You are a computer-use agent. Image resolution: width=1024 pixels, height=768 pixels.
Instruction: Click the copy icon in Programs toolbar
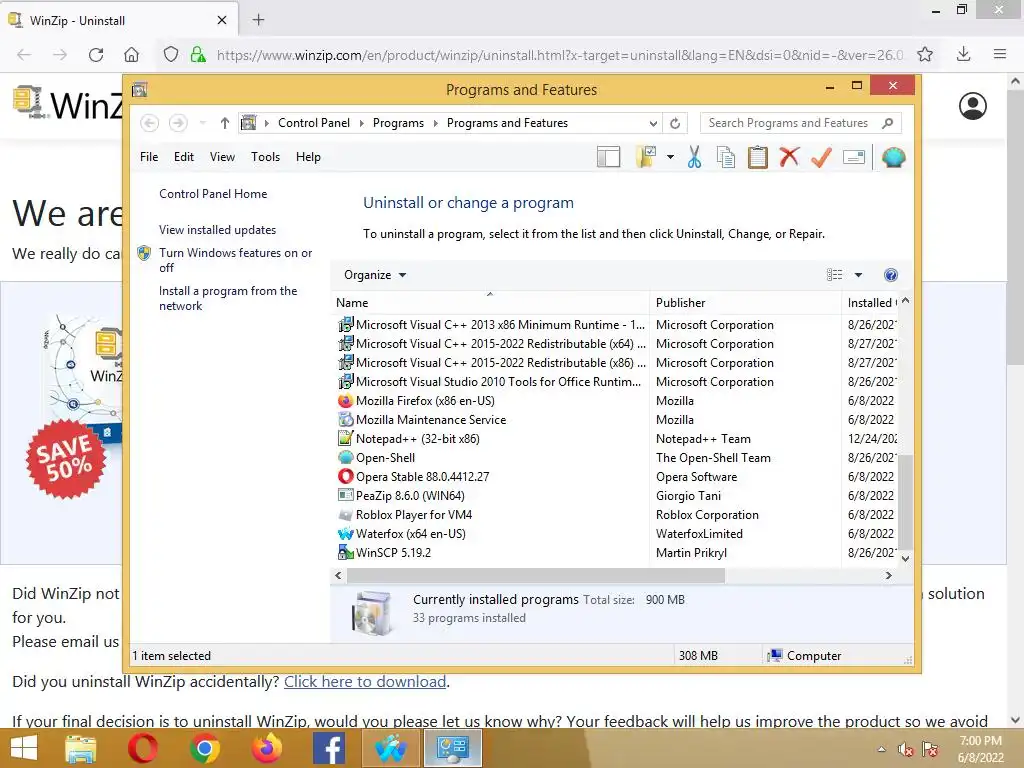tap(726, 157)
